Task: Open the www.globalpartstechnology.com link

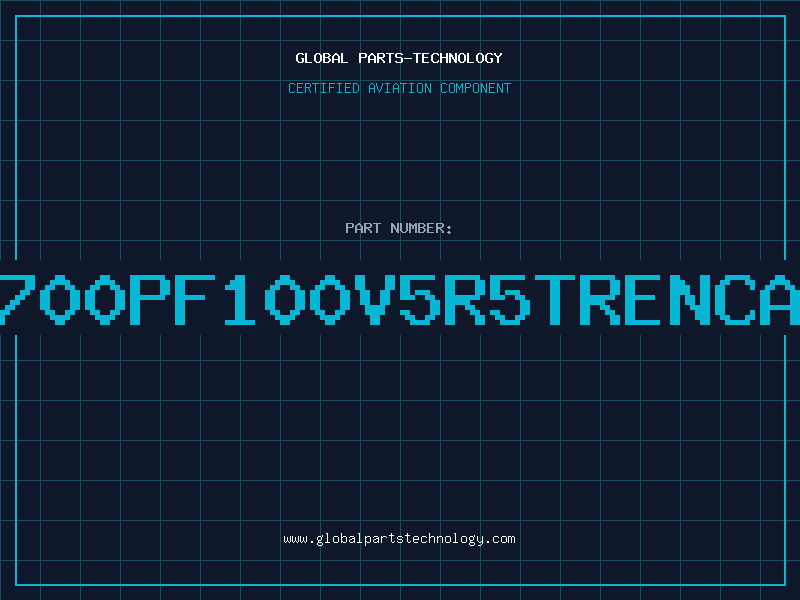Action: (x=399, y=539)
